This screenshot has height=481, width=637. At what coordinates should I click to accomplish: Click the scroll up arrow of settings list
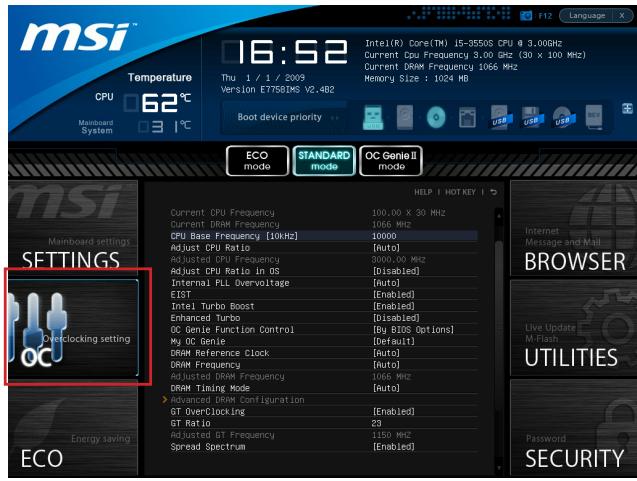(x=499, y=216)
